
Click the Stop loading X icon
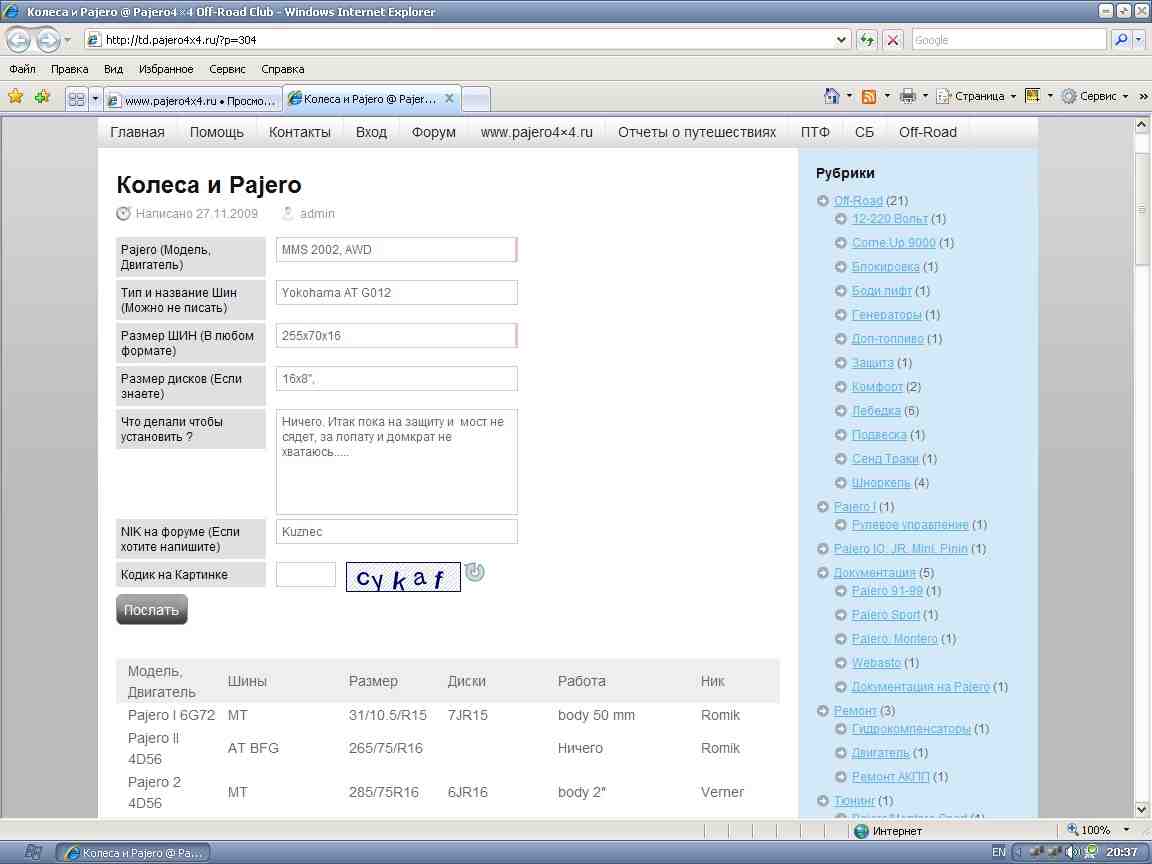click(x=893, y=40)
